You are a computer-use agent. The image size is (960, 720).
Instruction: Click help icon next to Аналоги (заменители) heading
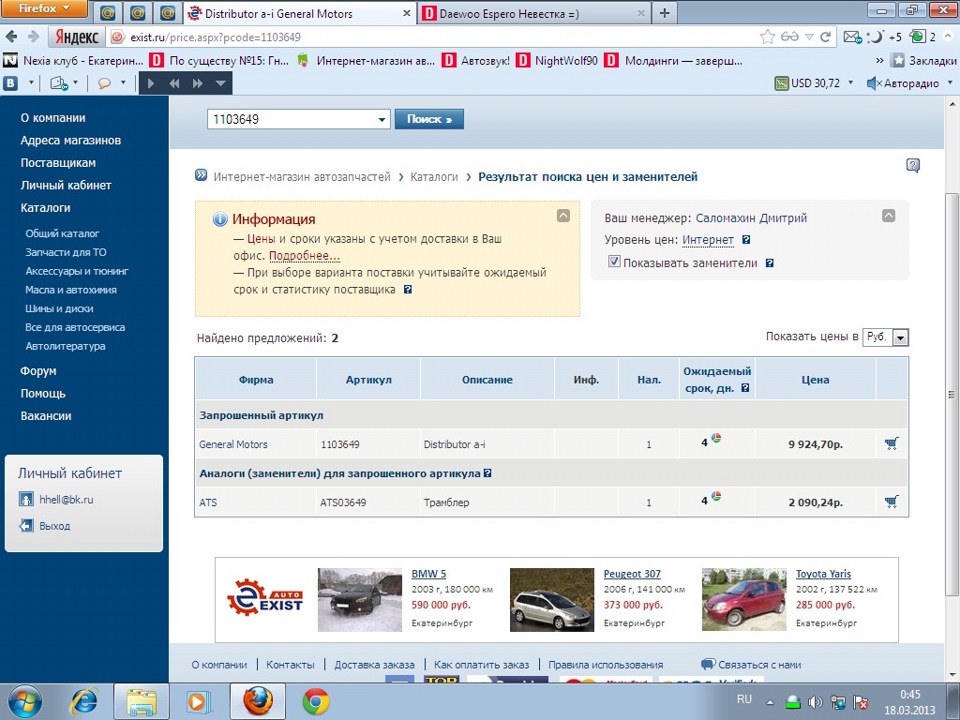(x=487, y=473)
